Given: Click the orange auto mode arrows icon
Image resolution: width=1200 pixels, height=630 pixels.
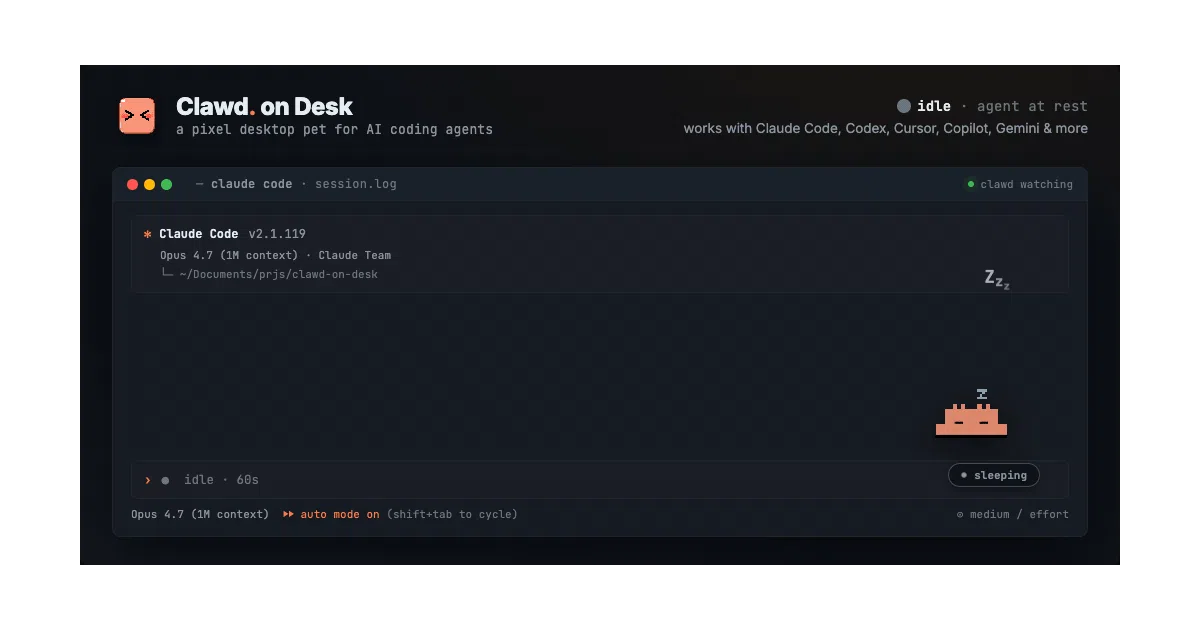Looking at the screenshot, I should click(x=288, y=514).
